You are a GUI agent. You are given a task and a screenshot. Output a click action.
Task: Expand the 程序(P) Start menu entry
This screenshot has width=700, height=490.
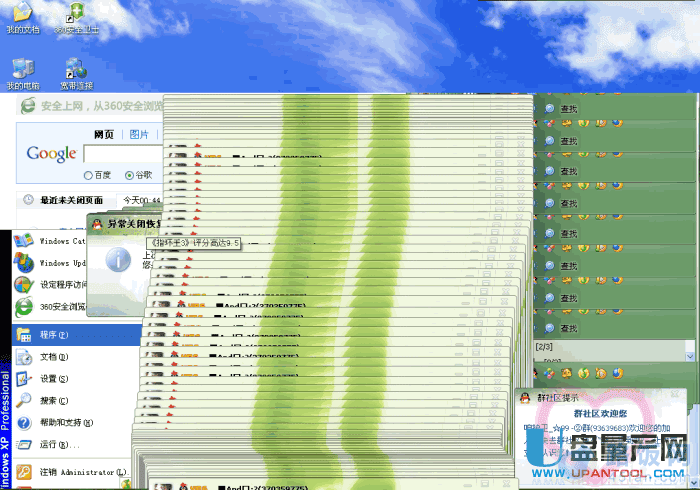click(77, 335)
